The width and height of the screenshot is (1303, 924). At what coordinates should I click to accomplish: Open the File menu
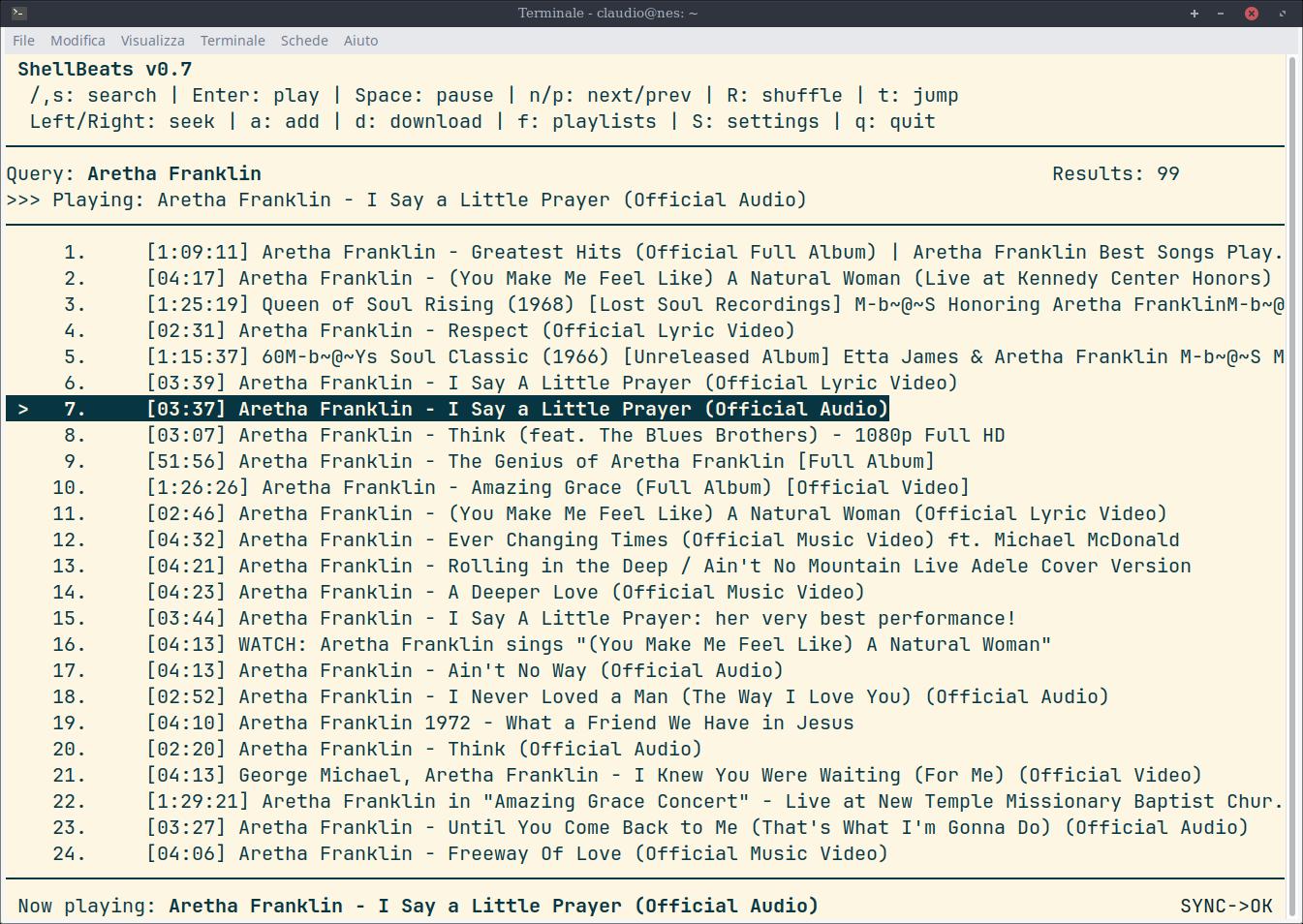23,41
